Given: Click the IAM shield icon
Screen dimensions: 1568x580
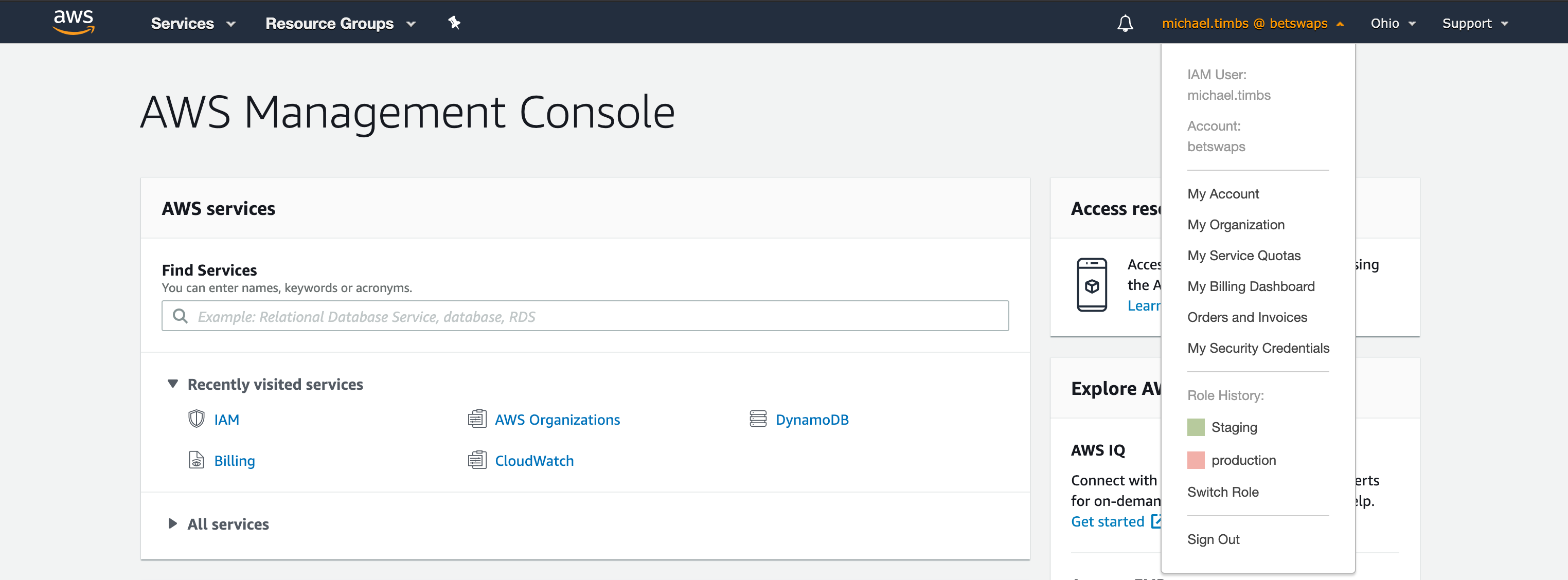Looking at the screenshot, I should tap(196, 419).
